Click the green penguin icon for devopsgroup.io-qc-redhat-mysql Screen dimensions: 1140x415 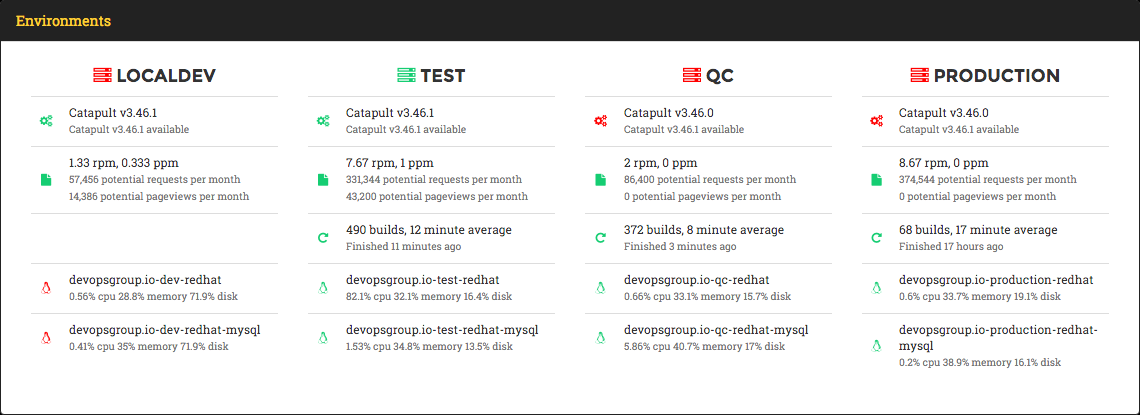pyautogui.click(x=601, y=338)
